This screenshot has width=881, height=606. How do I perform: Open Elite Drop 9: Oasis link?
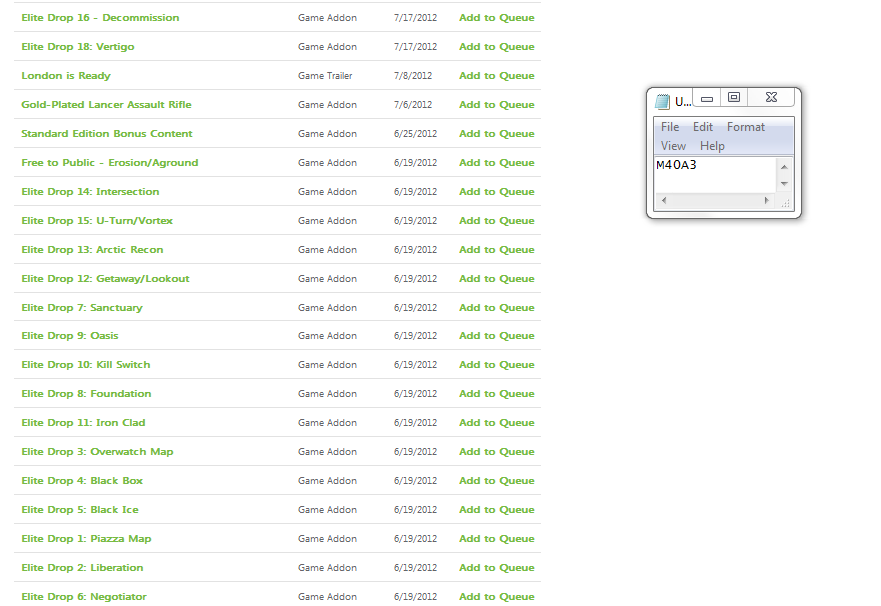point(70,336)
